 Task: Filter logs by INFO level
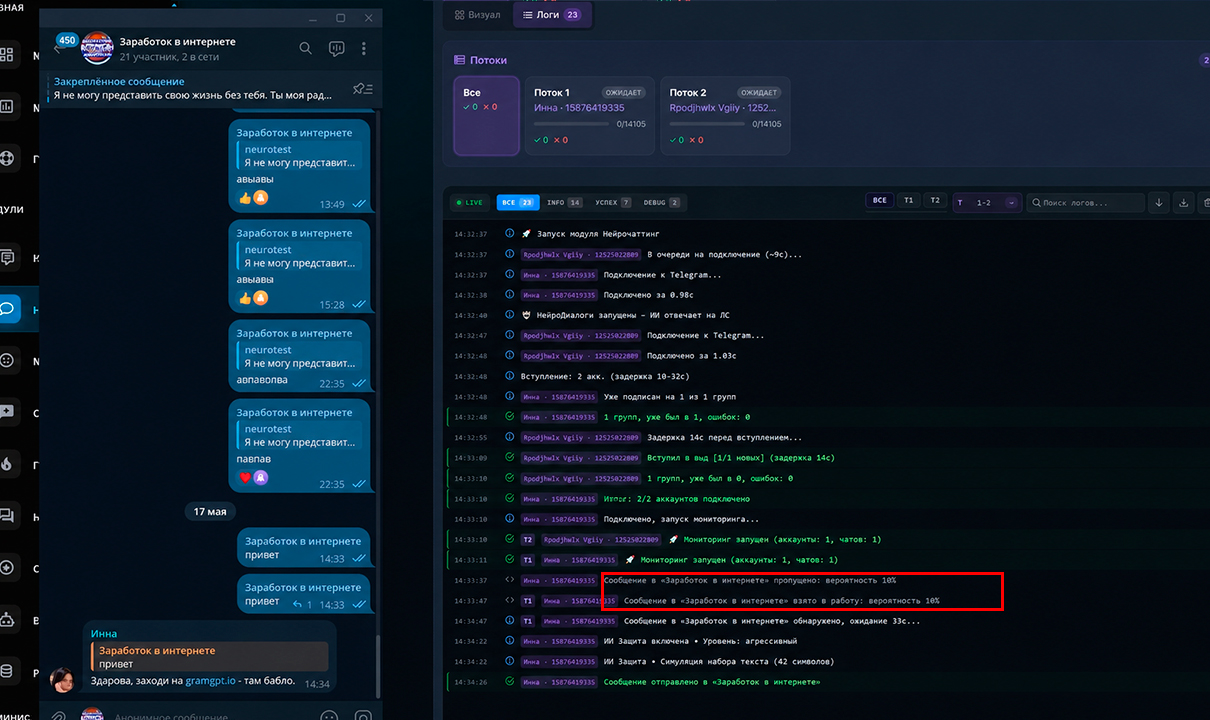click(564, 202)
